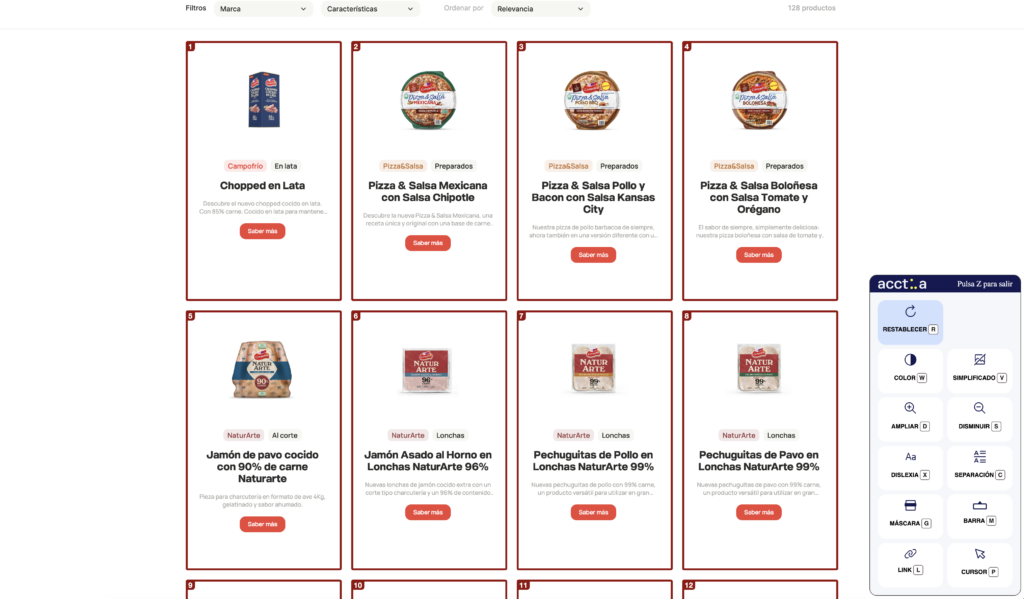The image size is (1024, 599).
Task: Toggle the Separación text spacing icon
Action: [x=979, y=457]
